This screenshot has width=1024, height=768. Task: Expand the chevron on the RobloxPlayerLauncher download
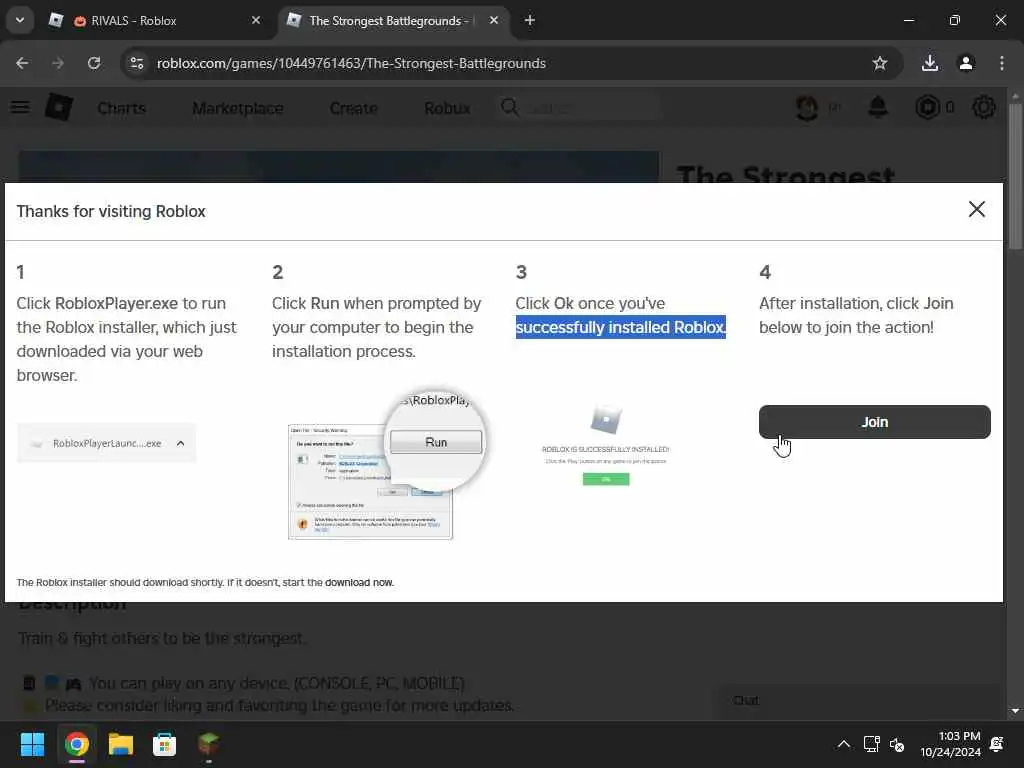[x=181, y=443]
